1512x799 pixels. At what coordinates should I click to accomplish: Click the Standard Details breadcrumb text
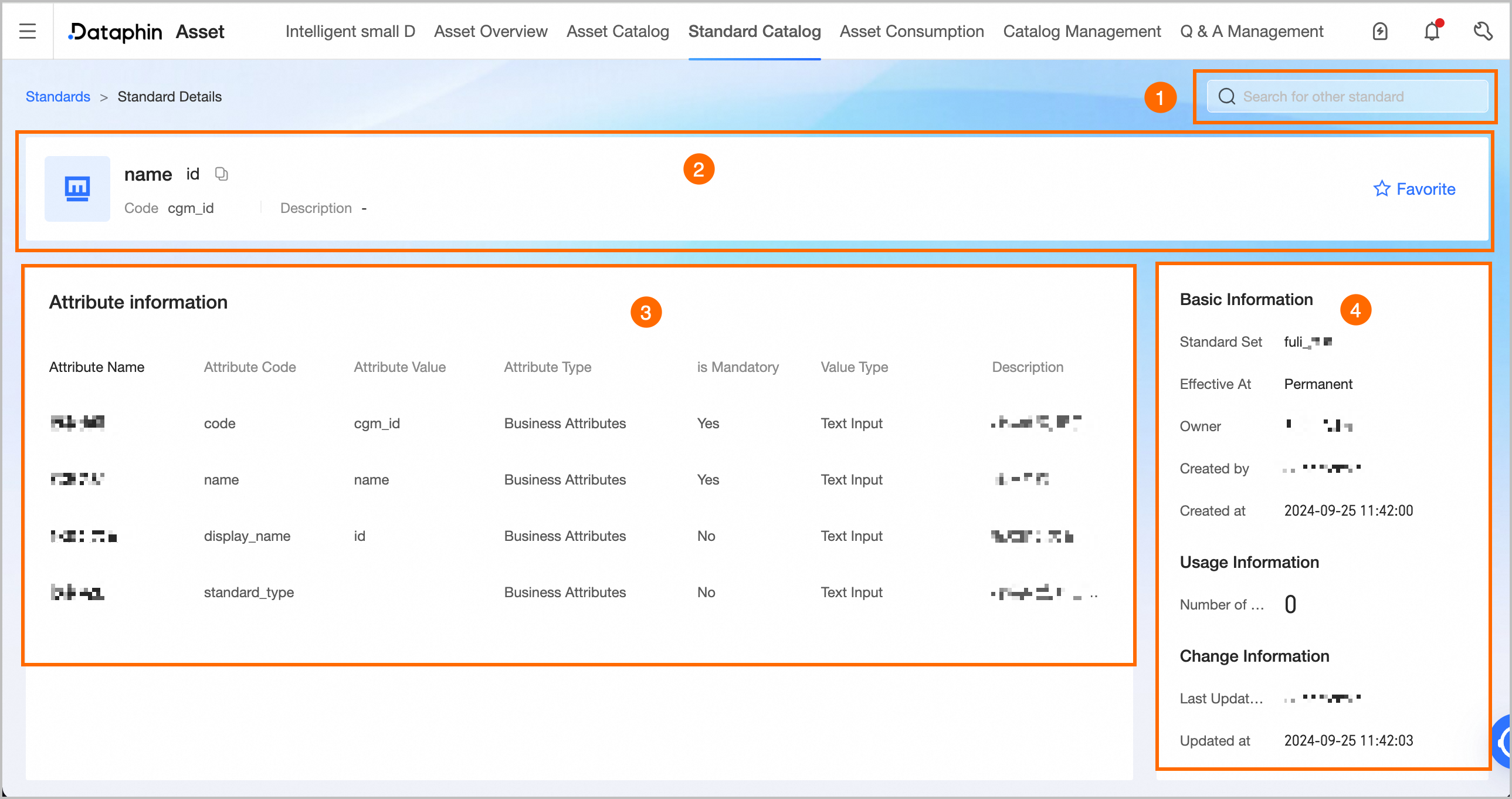point(169,96)
